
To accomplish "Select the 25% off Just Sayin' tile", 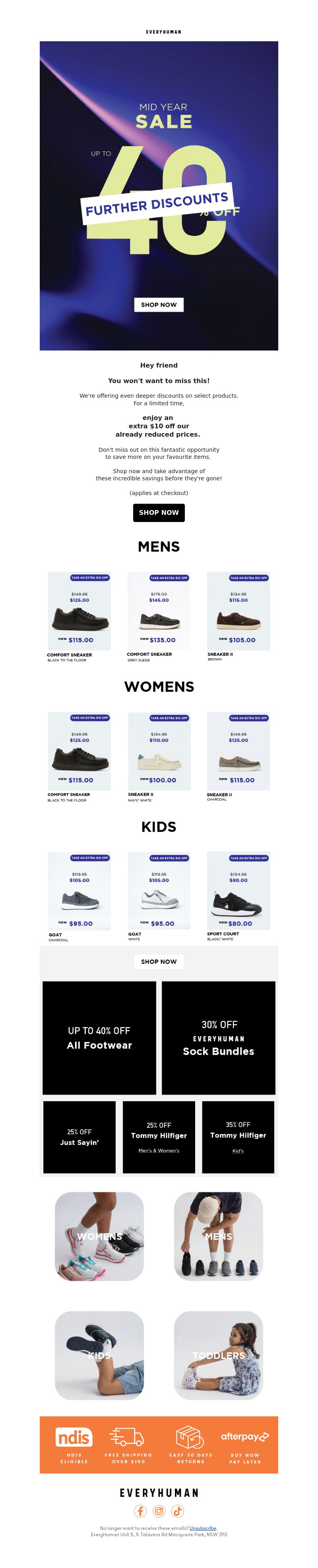I will pos(79,1137).
